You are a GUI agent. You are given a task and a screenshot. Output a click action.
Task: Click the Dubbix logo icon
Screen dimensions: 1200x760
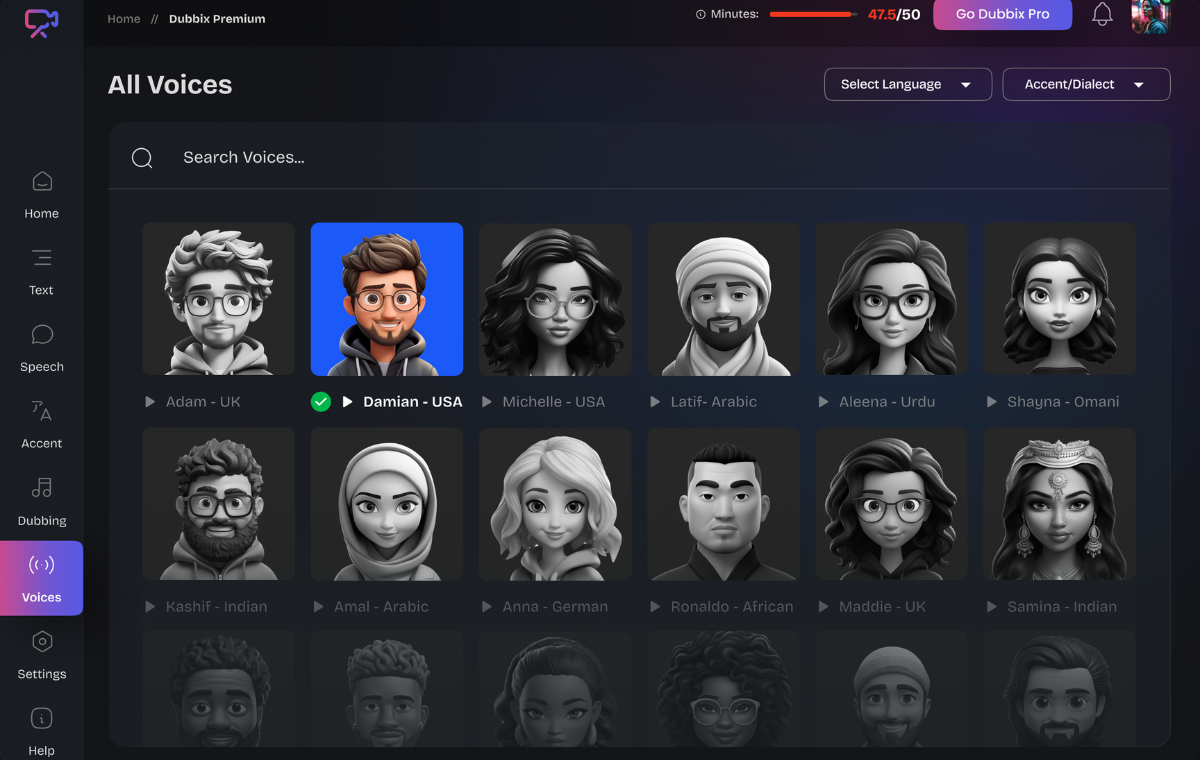point(41,22)
